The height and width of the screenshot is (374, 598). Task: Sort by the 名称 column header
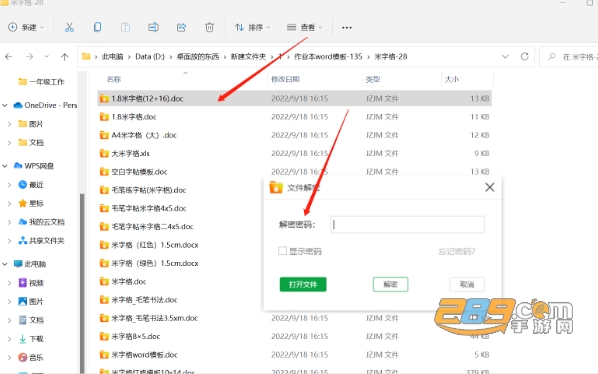click(x=114, y=79)
